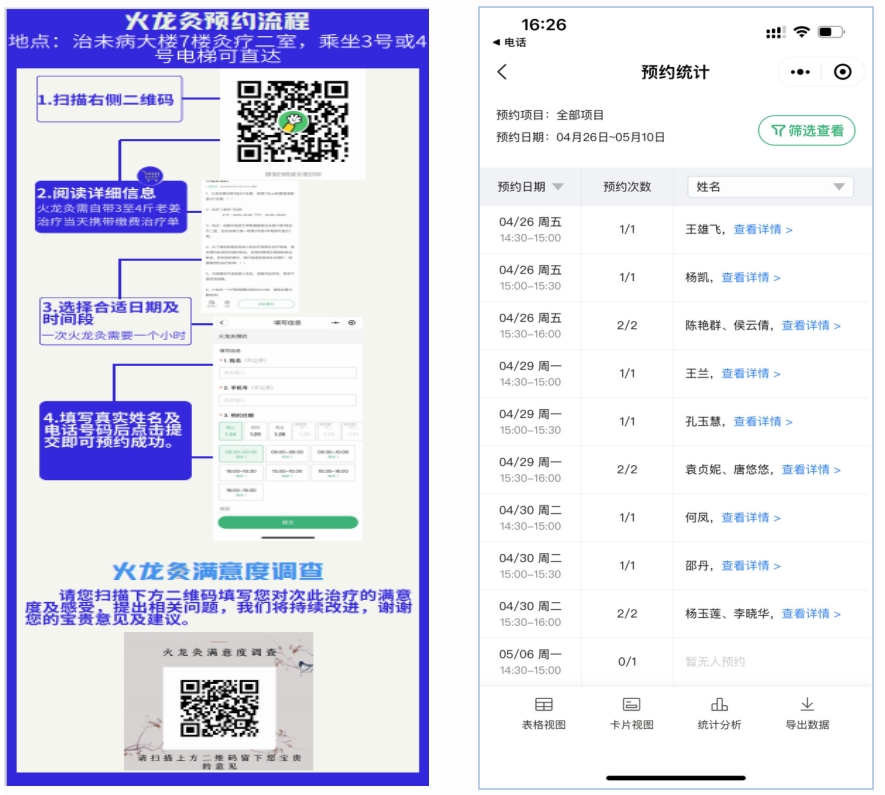This screenshot has height=795, width=885.
Task: Tap the top QR code on the poster
Action: tap(292, 118)
